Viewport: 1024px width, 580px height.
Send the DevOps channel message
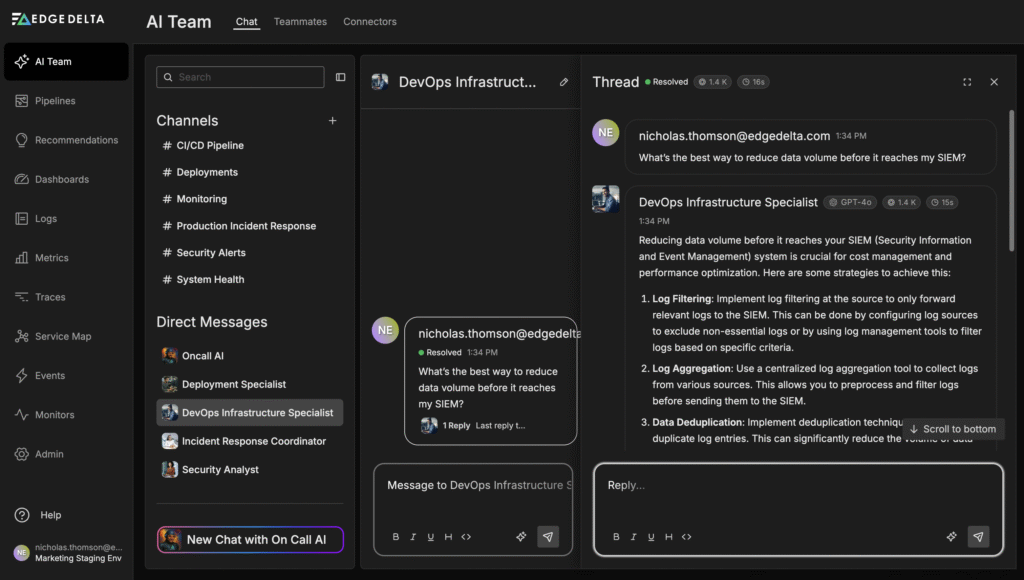[x=548, y=537]
